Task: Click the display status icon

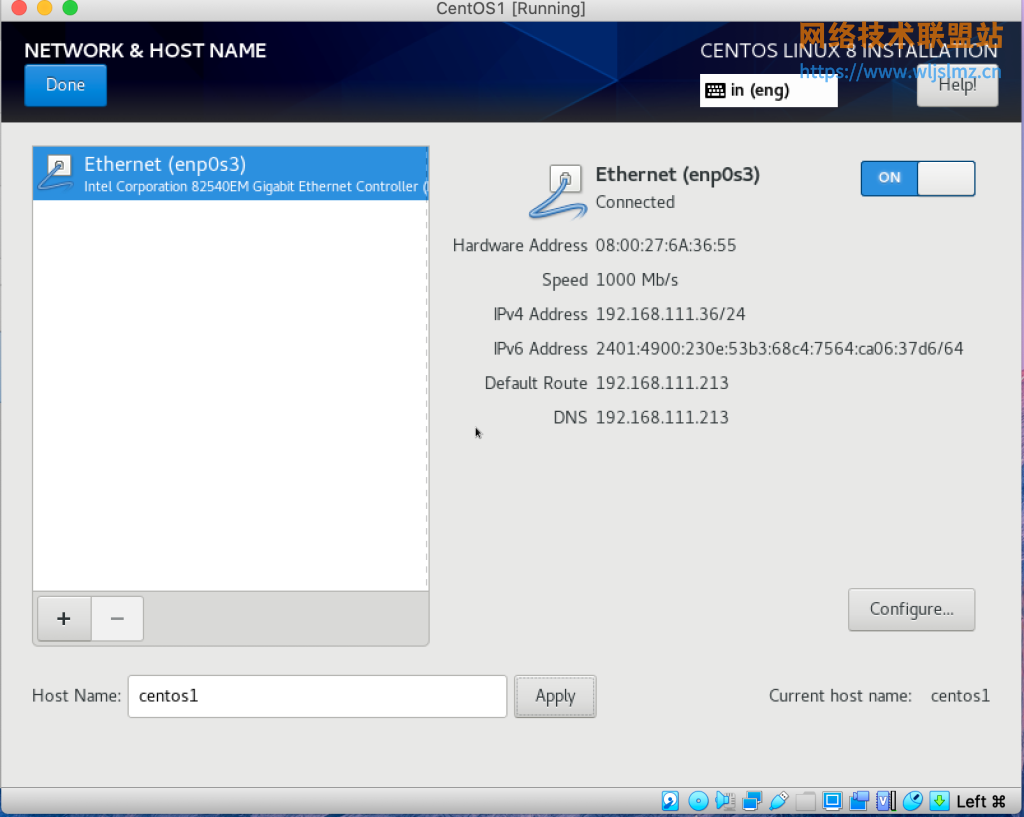Action: [831, 801]
